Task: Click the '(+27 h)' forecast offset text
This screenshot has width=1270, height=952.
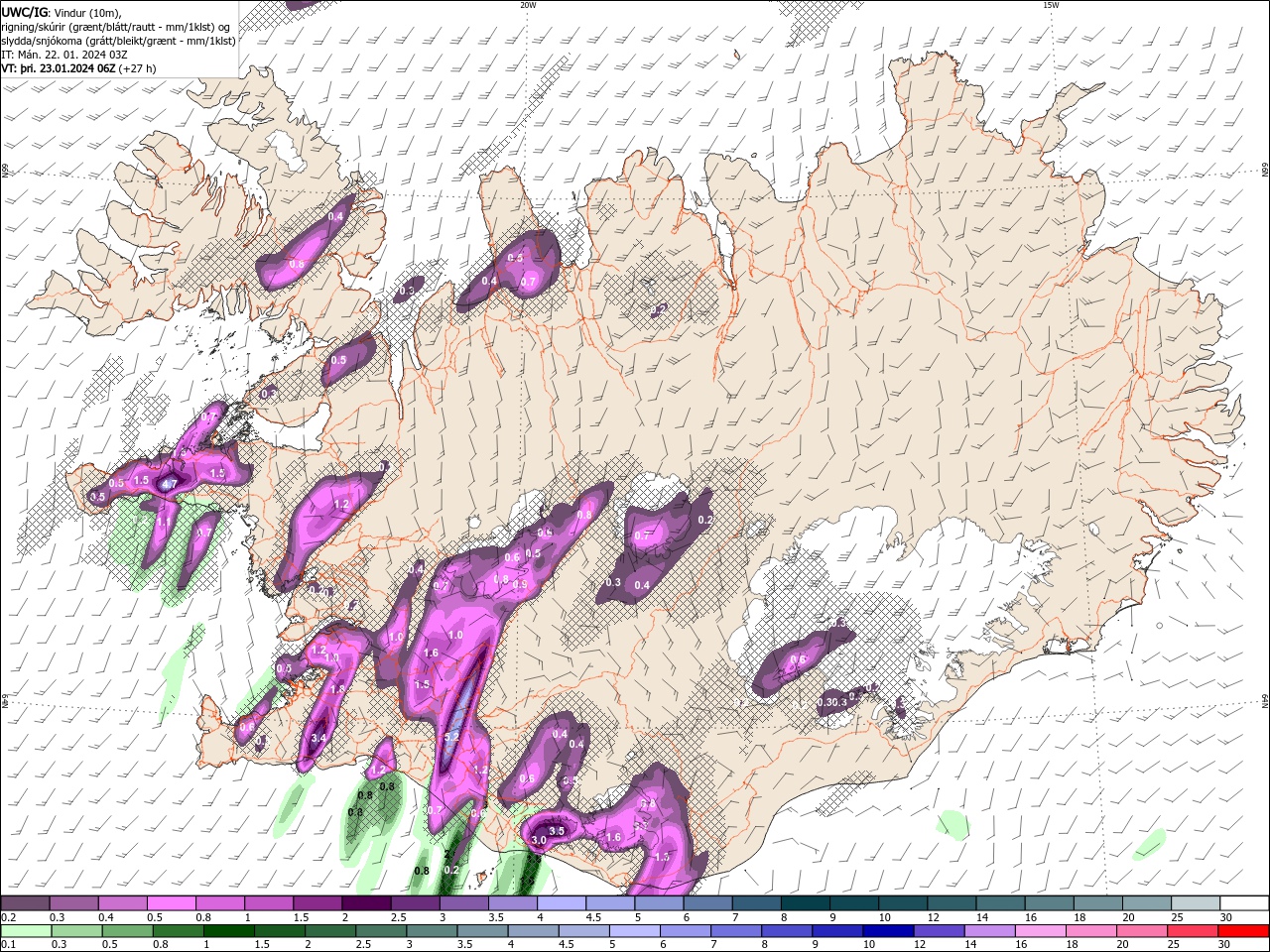Action: coord(139,68)
